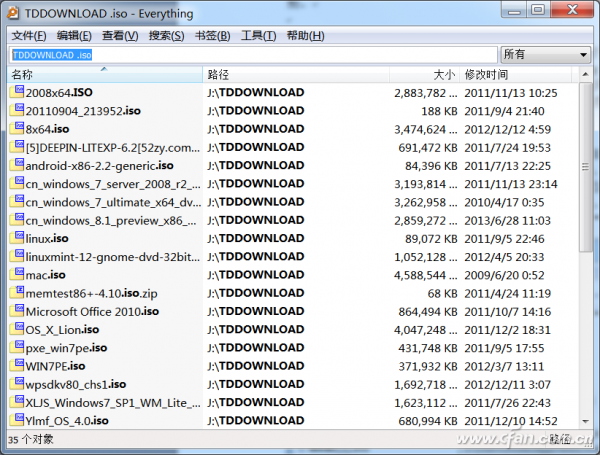Click the file icon of wpsdkv80_chs1.iso

click(17, 383)
